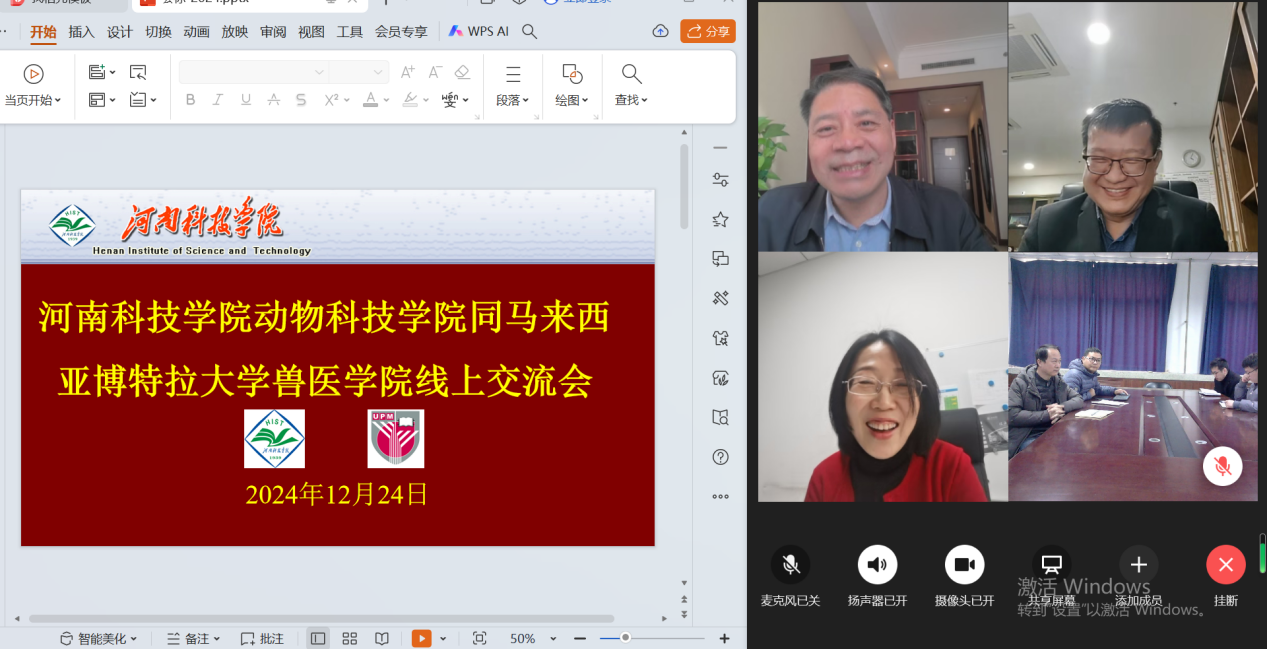Open reading view book icon in status bar
Viewport: 1267px width, 649px height.
click(x=382, y=638)
